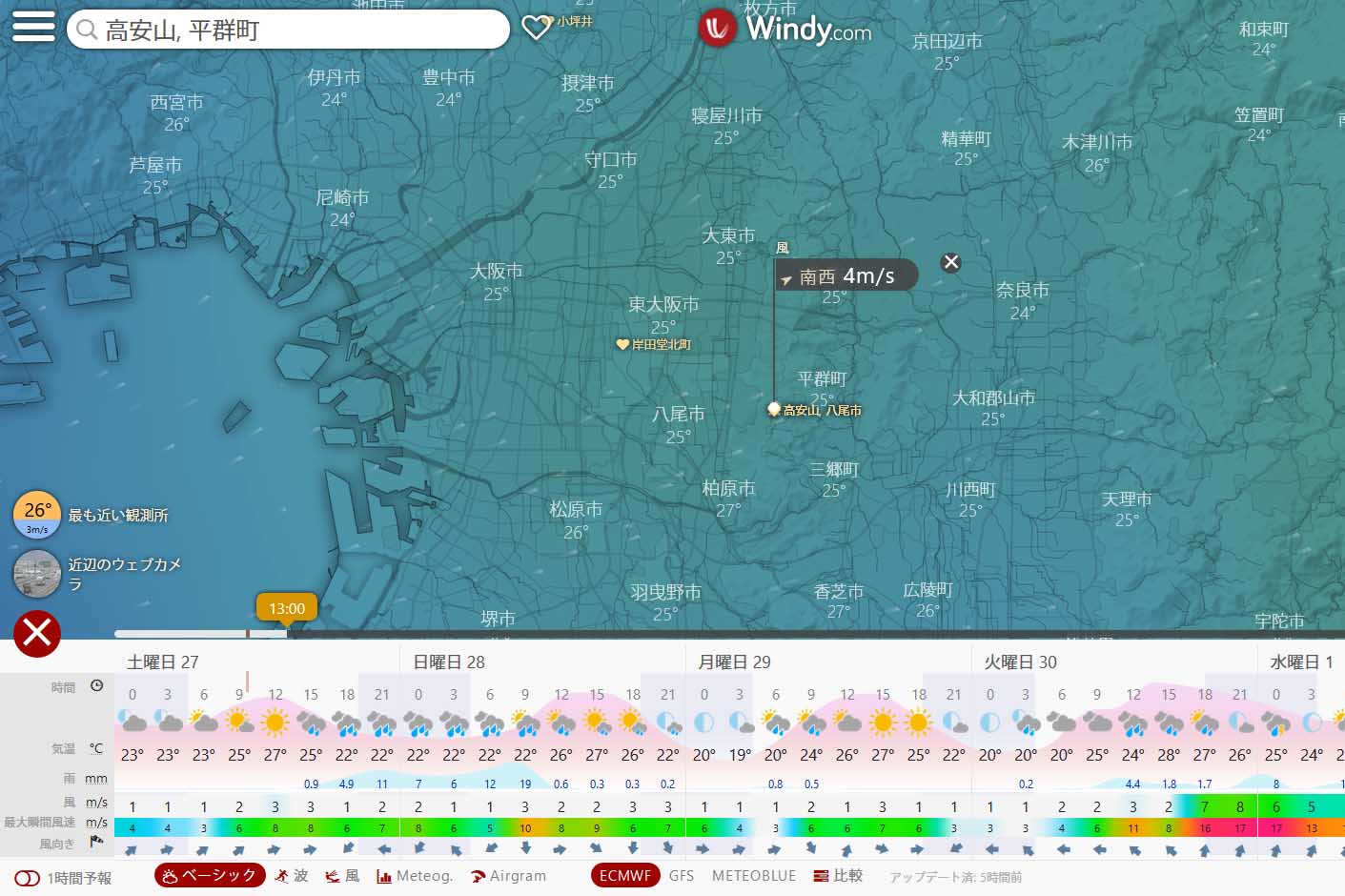Select day header 土曜日 27
The image size is (1345, 896).
click(163, 662)
